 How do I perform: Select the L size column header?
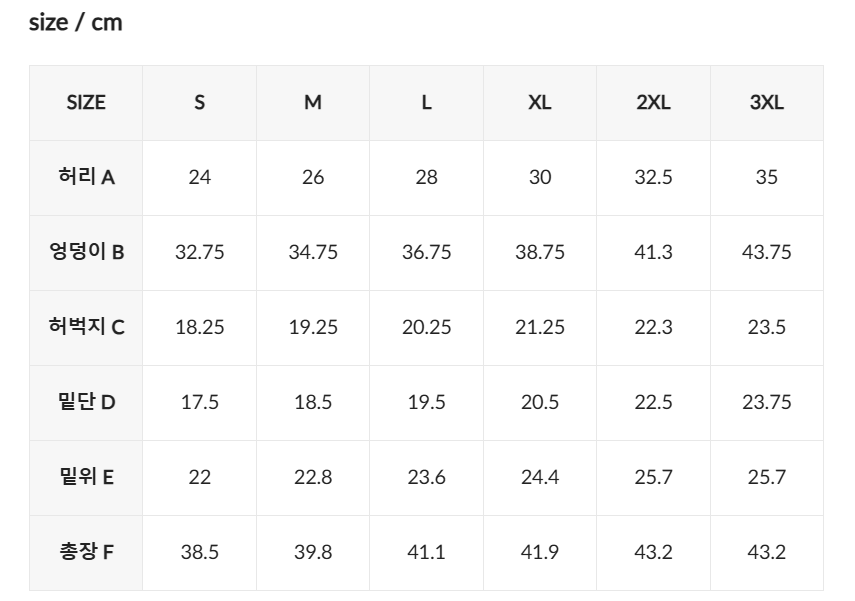click(426, 103)
